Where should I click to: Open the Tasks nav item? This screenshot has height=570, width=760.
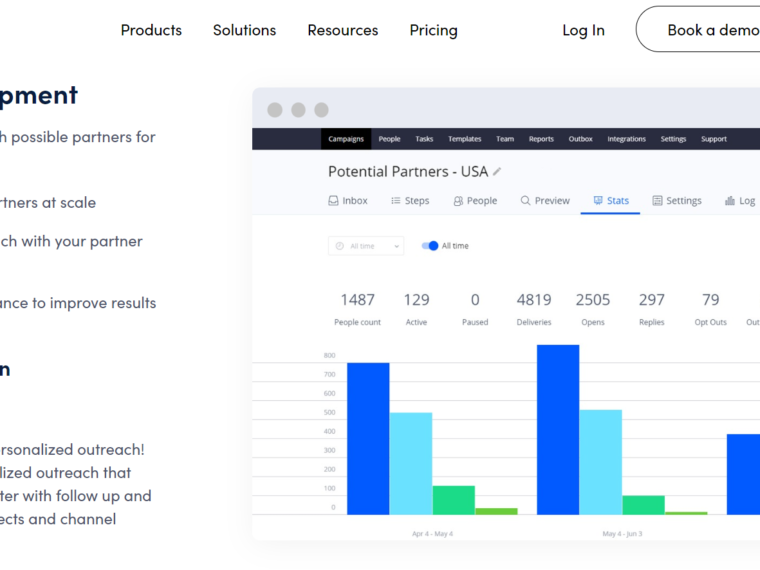click(424, 139)
